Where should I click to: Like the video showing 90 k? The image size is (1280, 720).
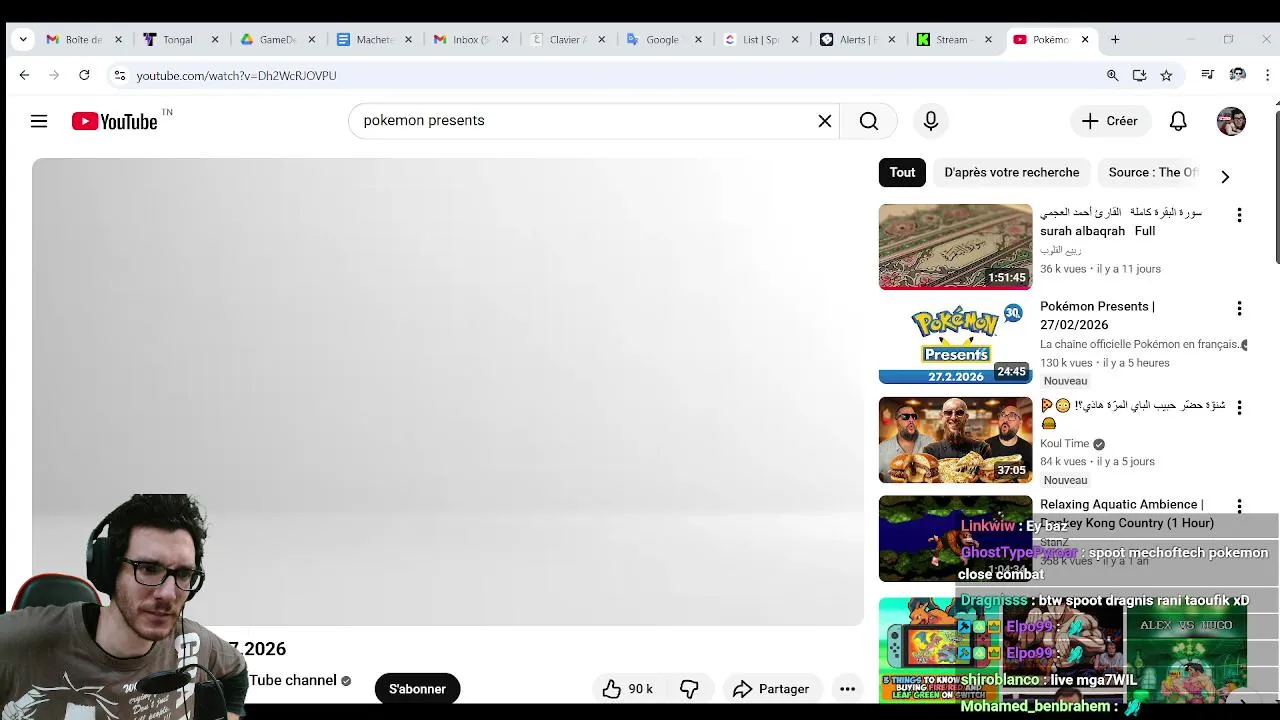pos(628,689)
